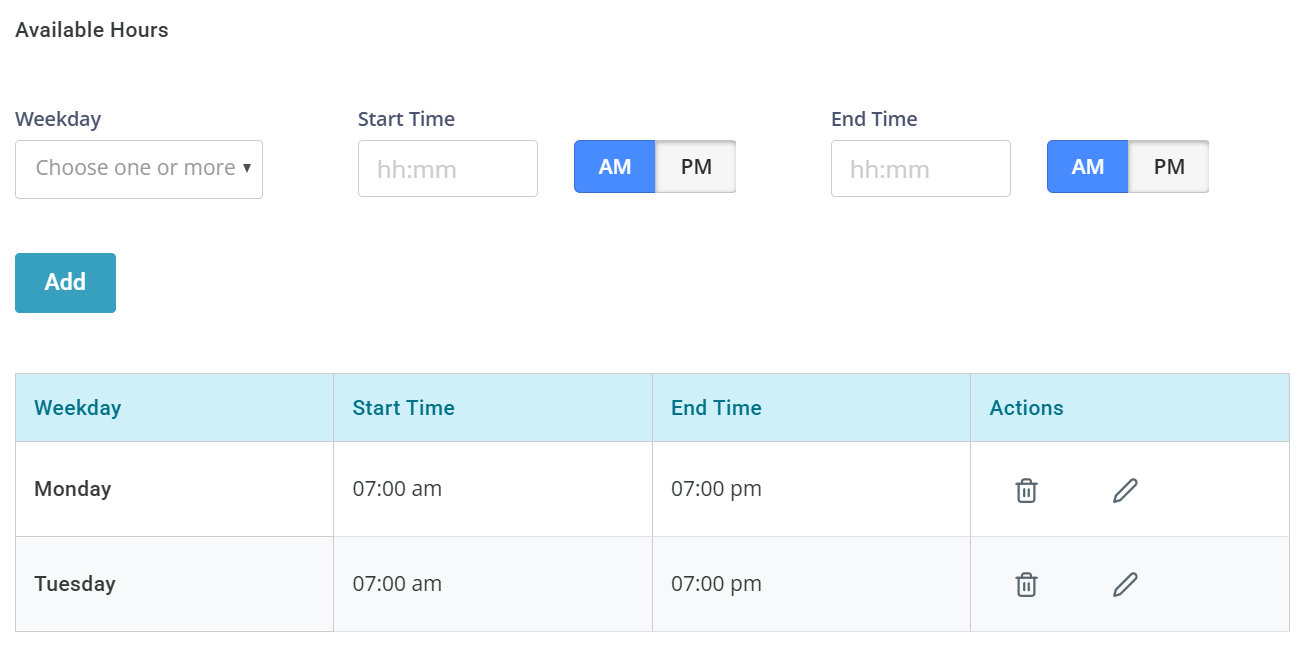Edit the Monday availability row
The width and height of the screenshot is (1306, 649).
(1125, 490)
